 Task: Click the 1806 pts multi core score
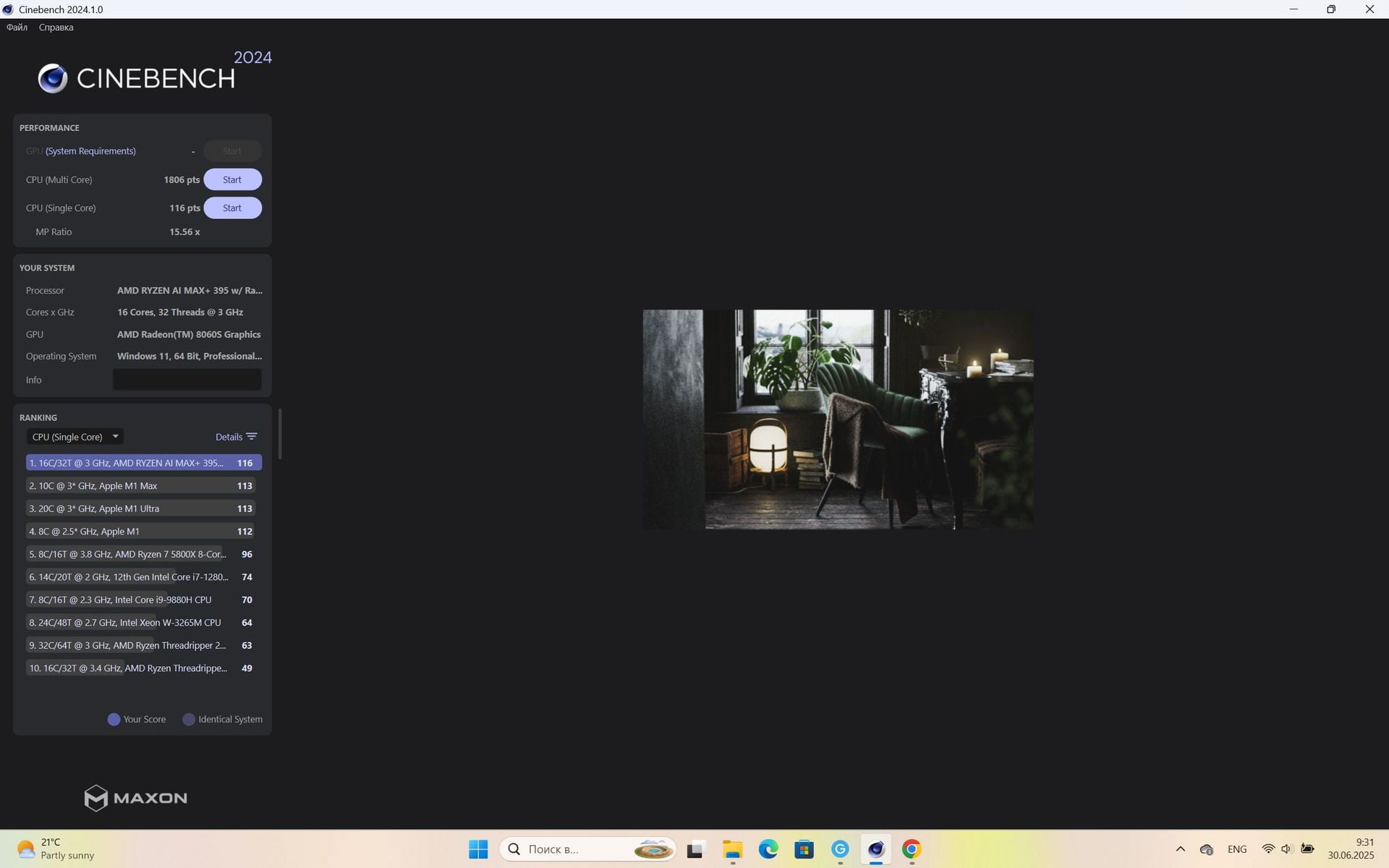pyautogui.click(x=182, y=179)
